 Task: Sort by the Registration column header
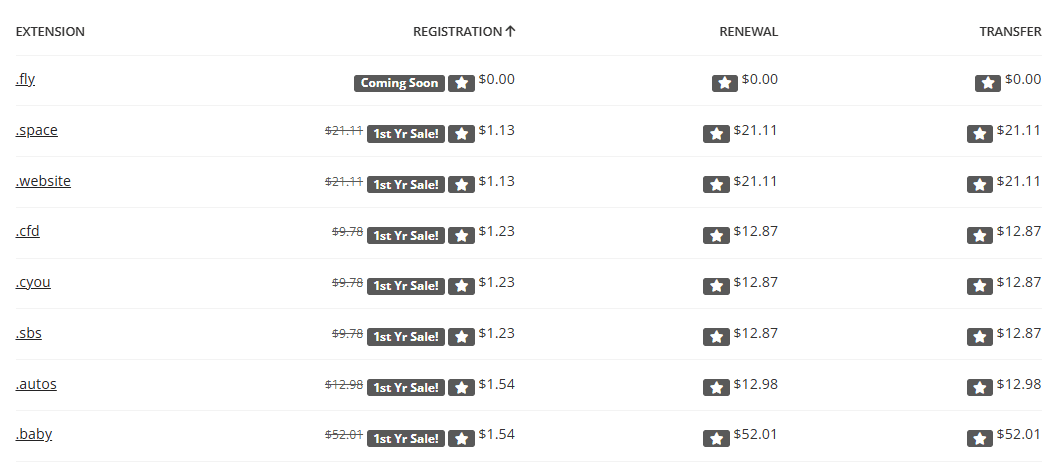point(457,32)
